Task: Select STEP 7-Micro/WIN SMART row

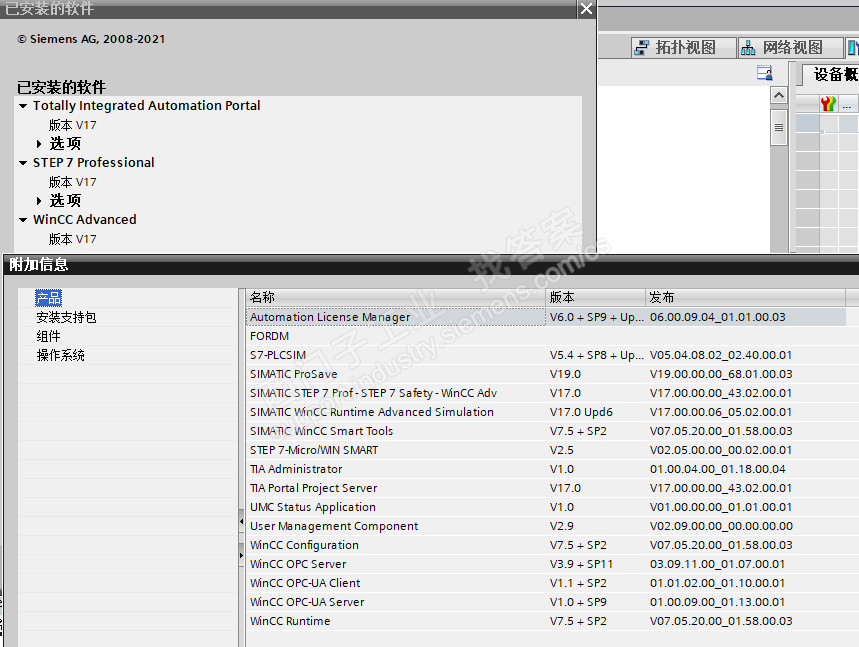Action: [x=546, y=450]
